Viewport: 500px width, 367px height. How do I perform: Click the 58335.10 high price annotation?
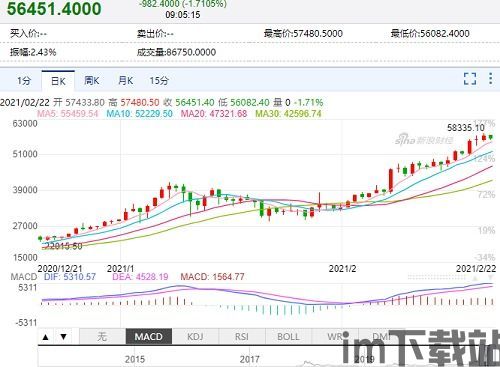coord(466,128)
